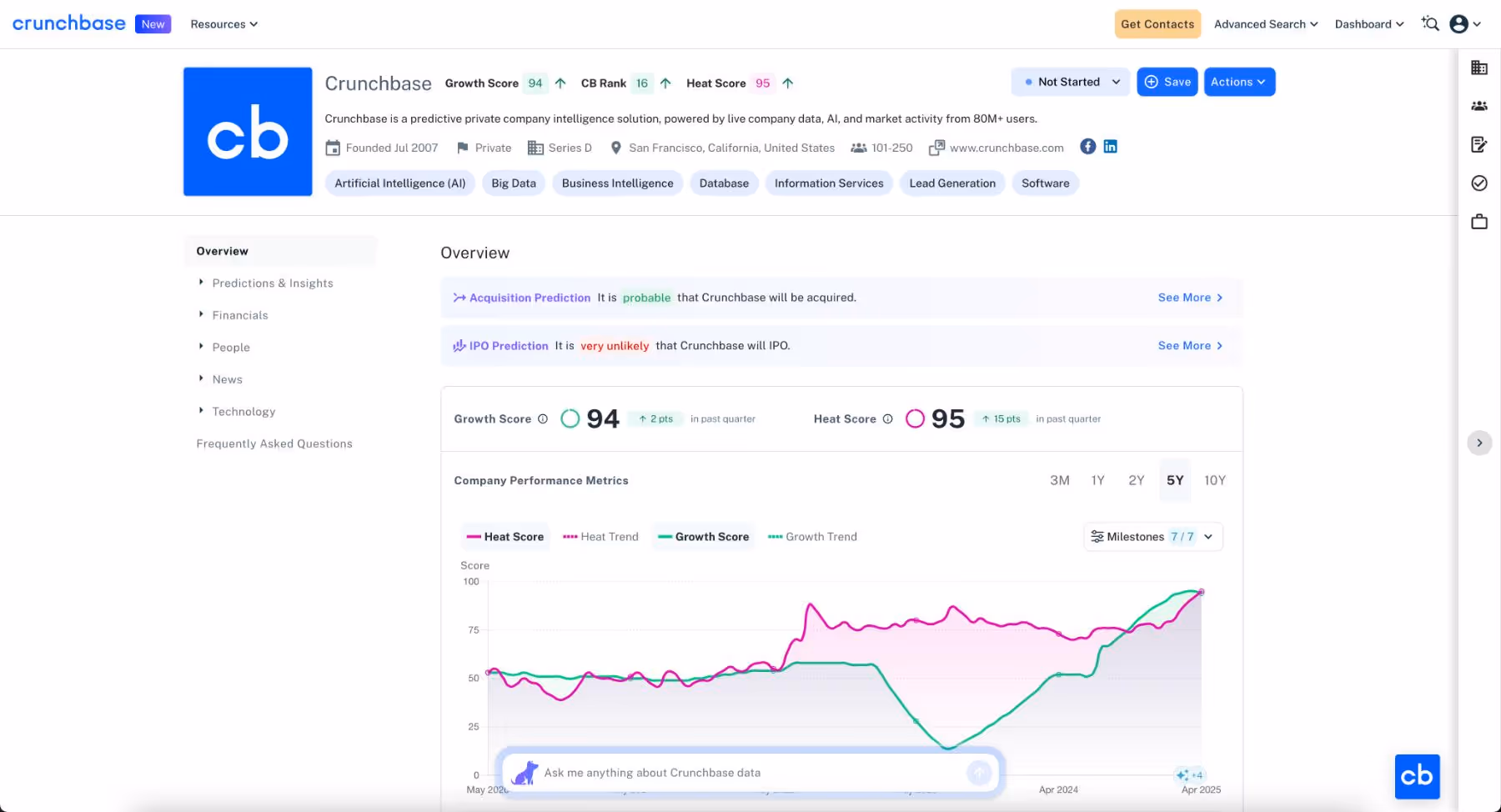This screenshot has height=812, width=1501.
Task: Click the Growth Score info icon
Action: click(x=543, y=419)
